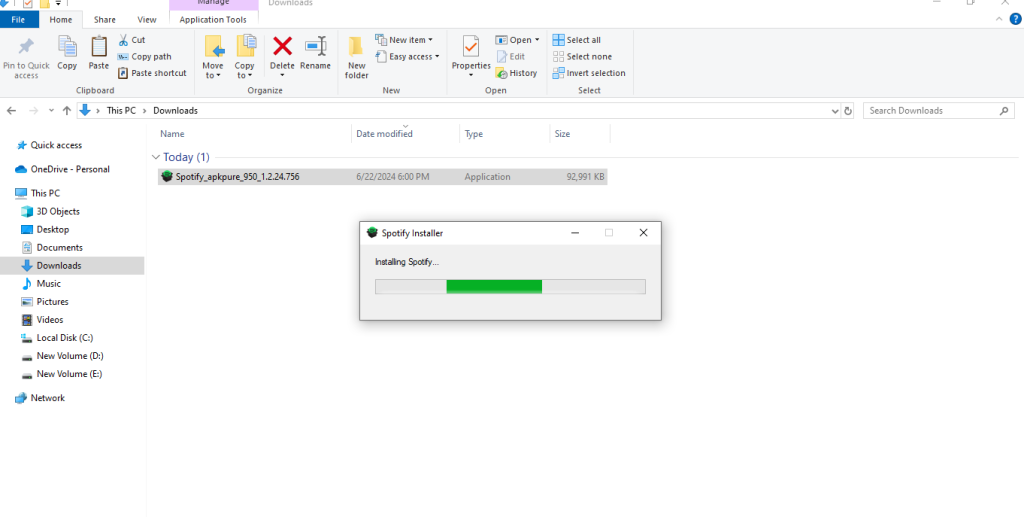The height and width of the screenshot is (517, 1024).
Task: Click the Search Downloads box
Action: point(939,111)
